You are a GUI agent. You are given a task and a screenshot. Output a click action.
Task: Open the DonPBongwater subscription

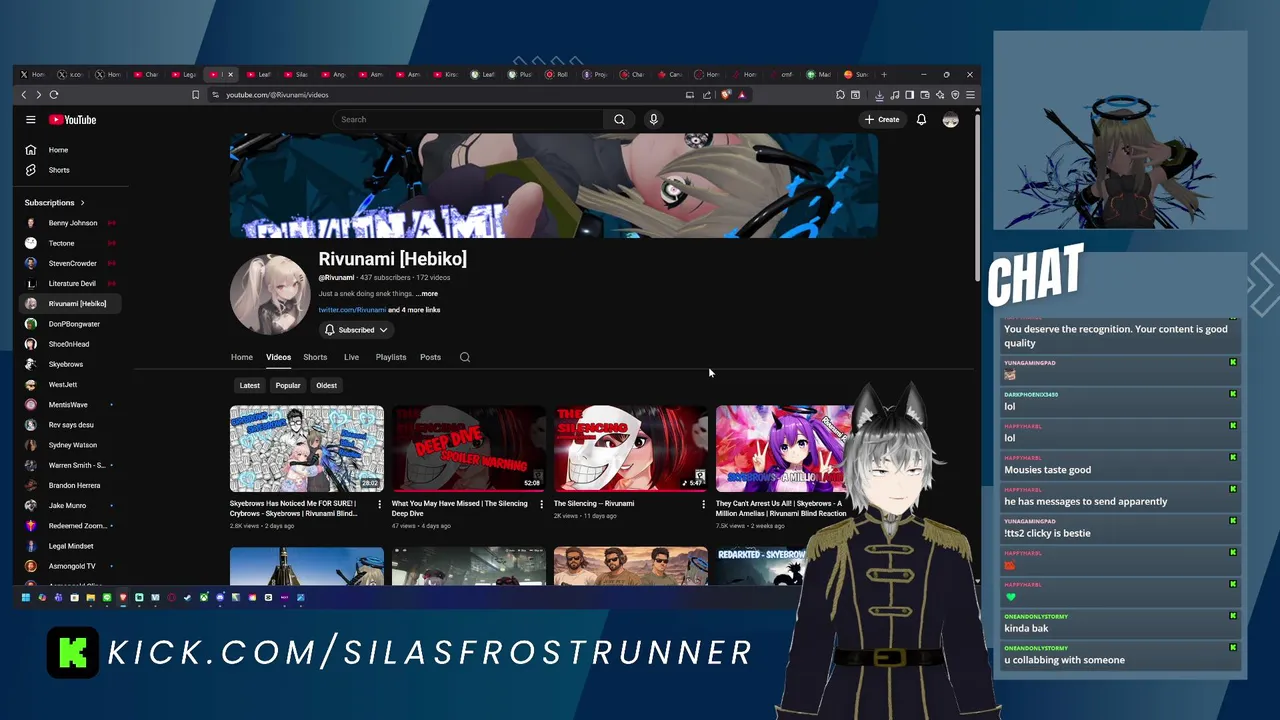point(71,324)
